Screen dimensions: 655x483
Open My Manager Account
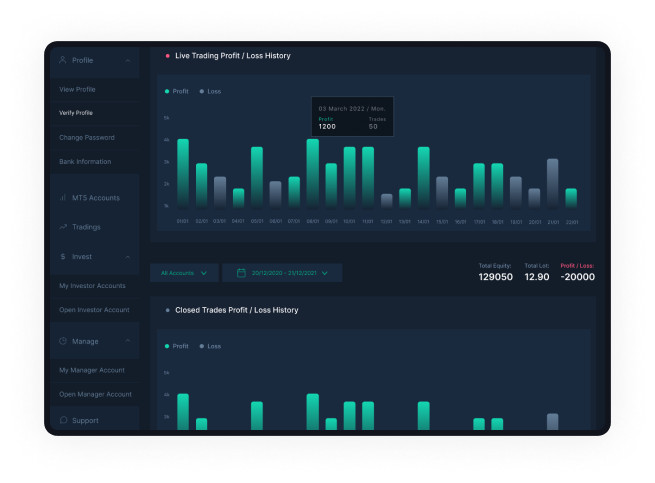(92, 370)
